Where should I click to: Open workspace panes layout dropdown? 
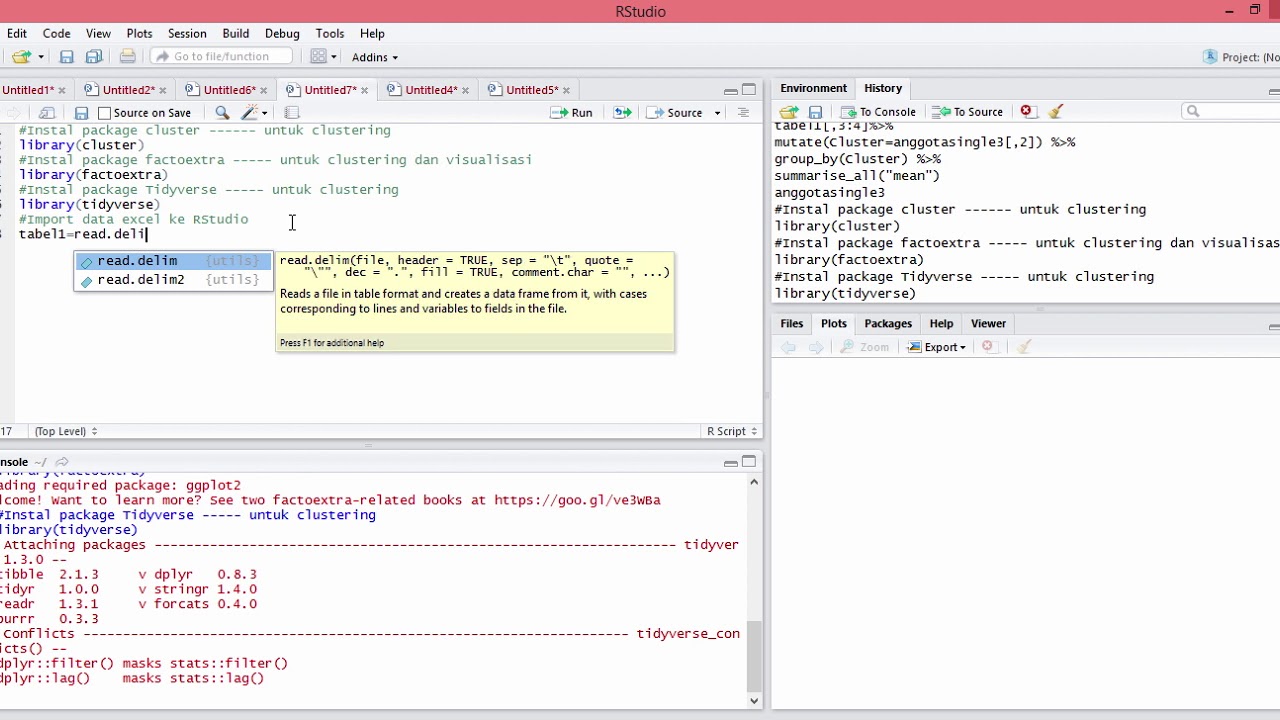click(323, 57)
